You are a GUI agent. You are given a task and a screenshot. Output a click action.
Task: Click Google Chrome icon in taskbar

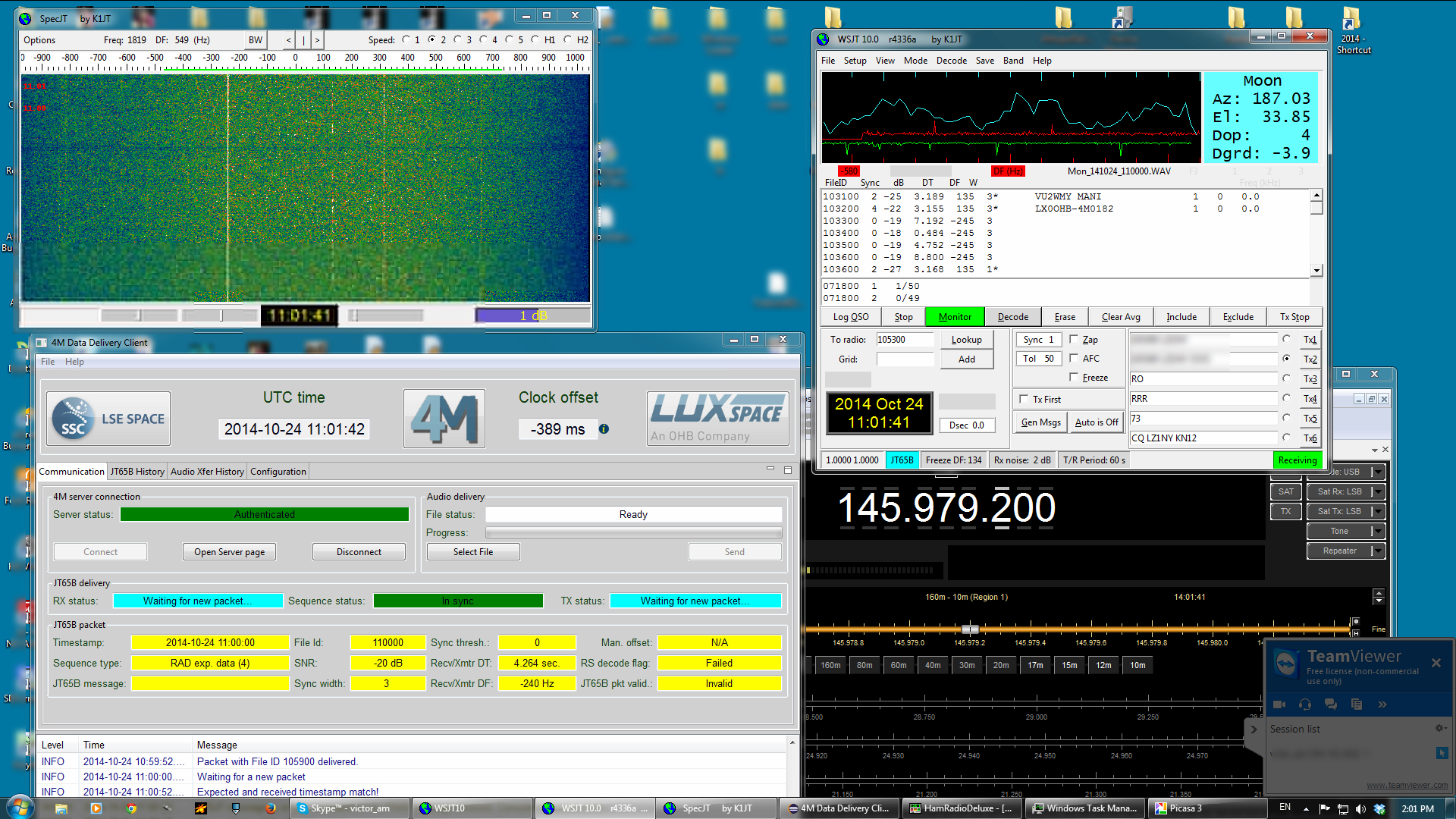click(x=131, y=808)
